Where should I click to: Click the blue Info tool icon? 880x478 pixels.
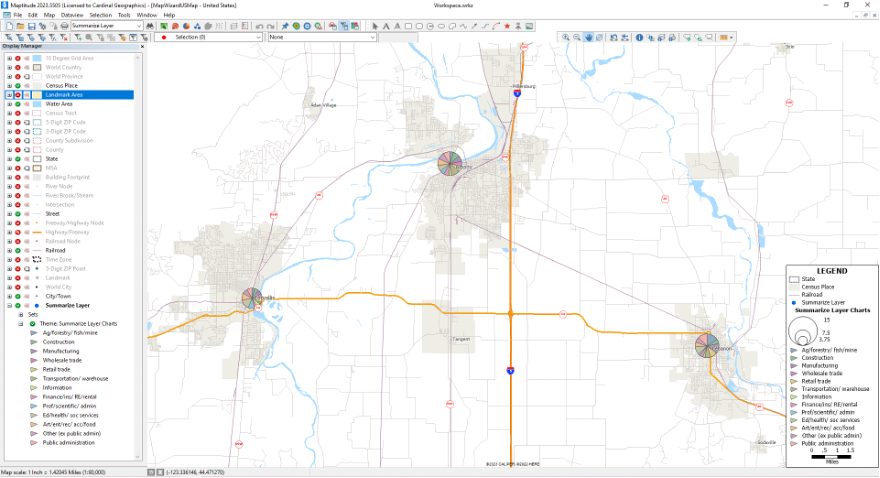(x=639, y=38)
